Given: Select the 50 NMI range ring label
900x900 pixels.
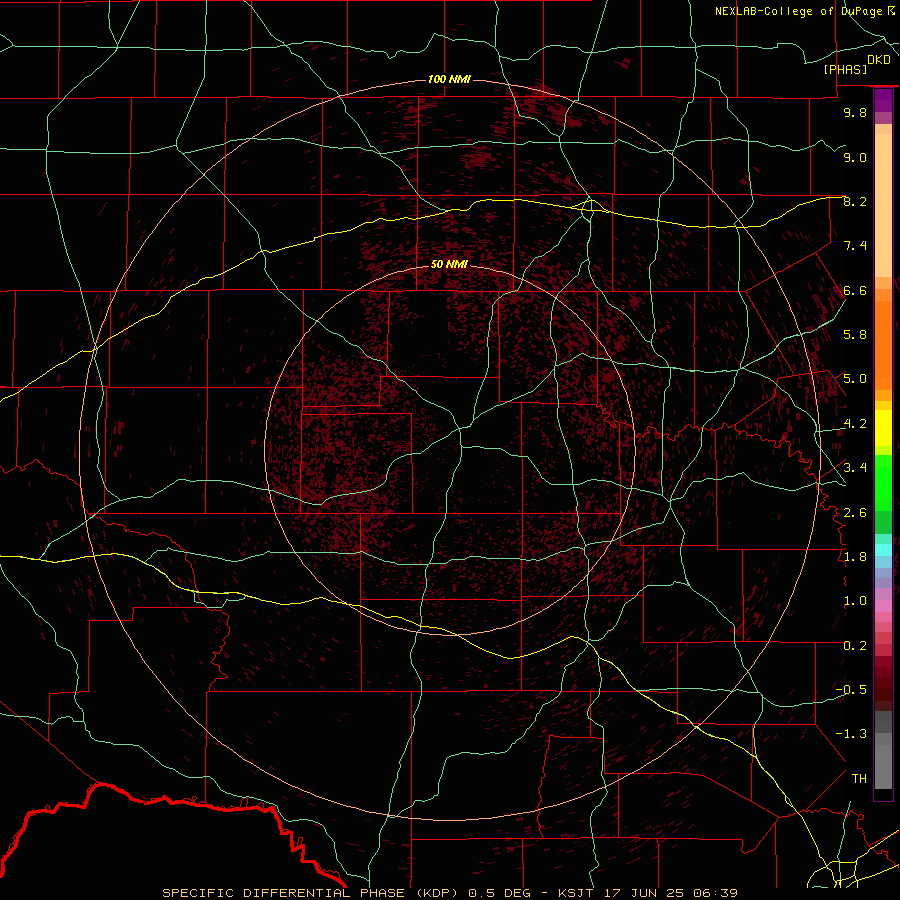Looking at the screenshot, I should (449, 264).
